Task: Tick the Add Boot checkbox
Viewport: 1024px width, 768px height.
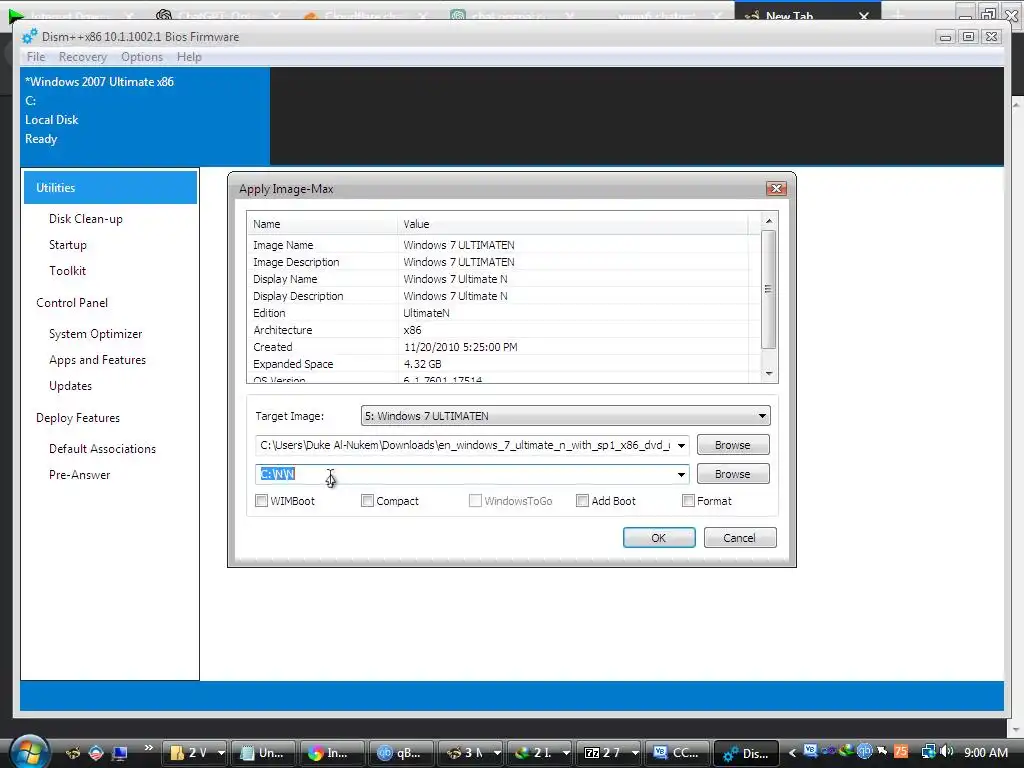Action: pyautogui.click(x=583, y=501)
